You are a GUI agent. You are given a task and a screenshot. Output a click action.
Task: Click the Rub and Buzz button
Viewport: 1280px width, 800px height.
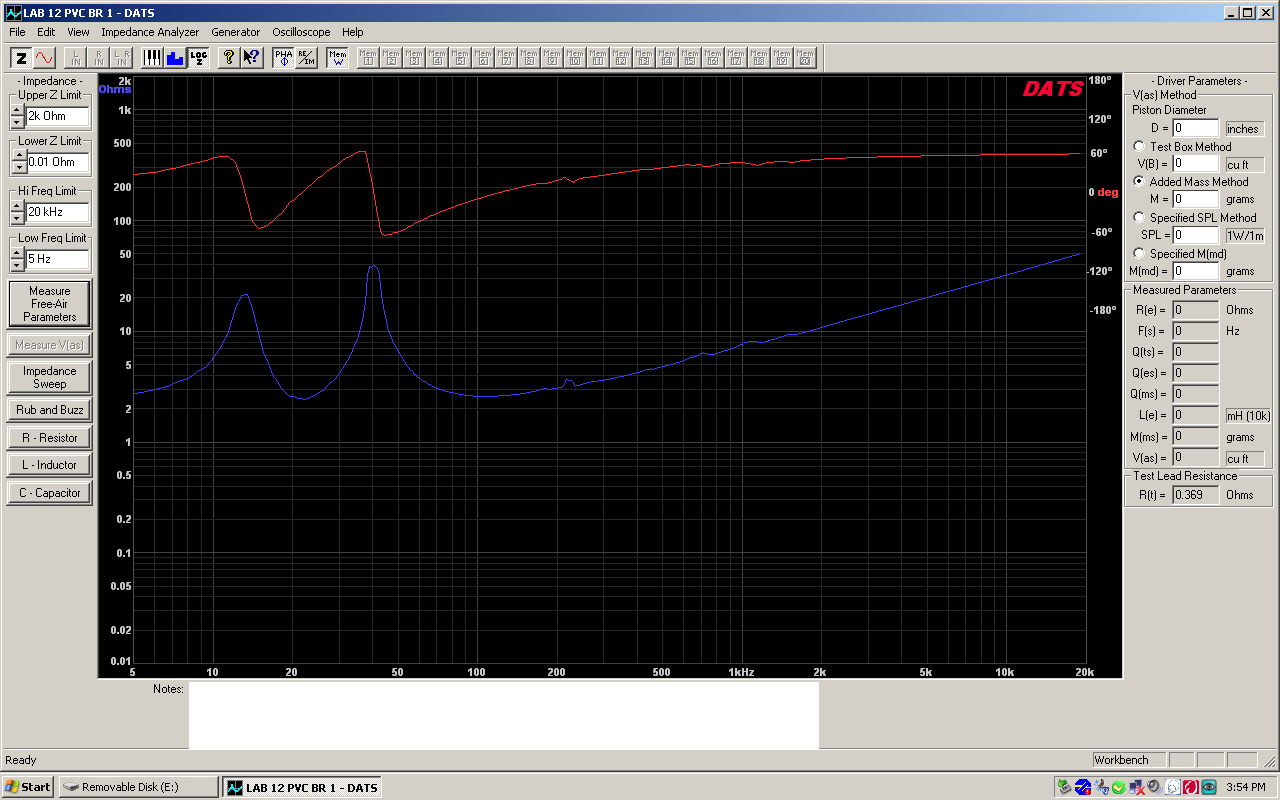click(x=49, y=410)
